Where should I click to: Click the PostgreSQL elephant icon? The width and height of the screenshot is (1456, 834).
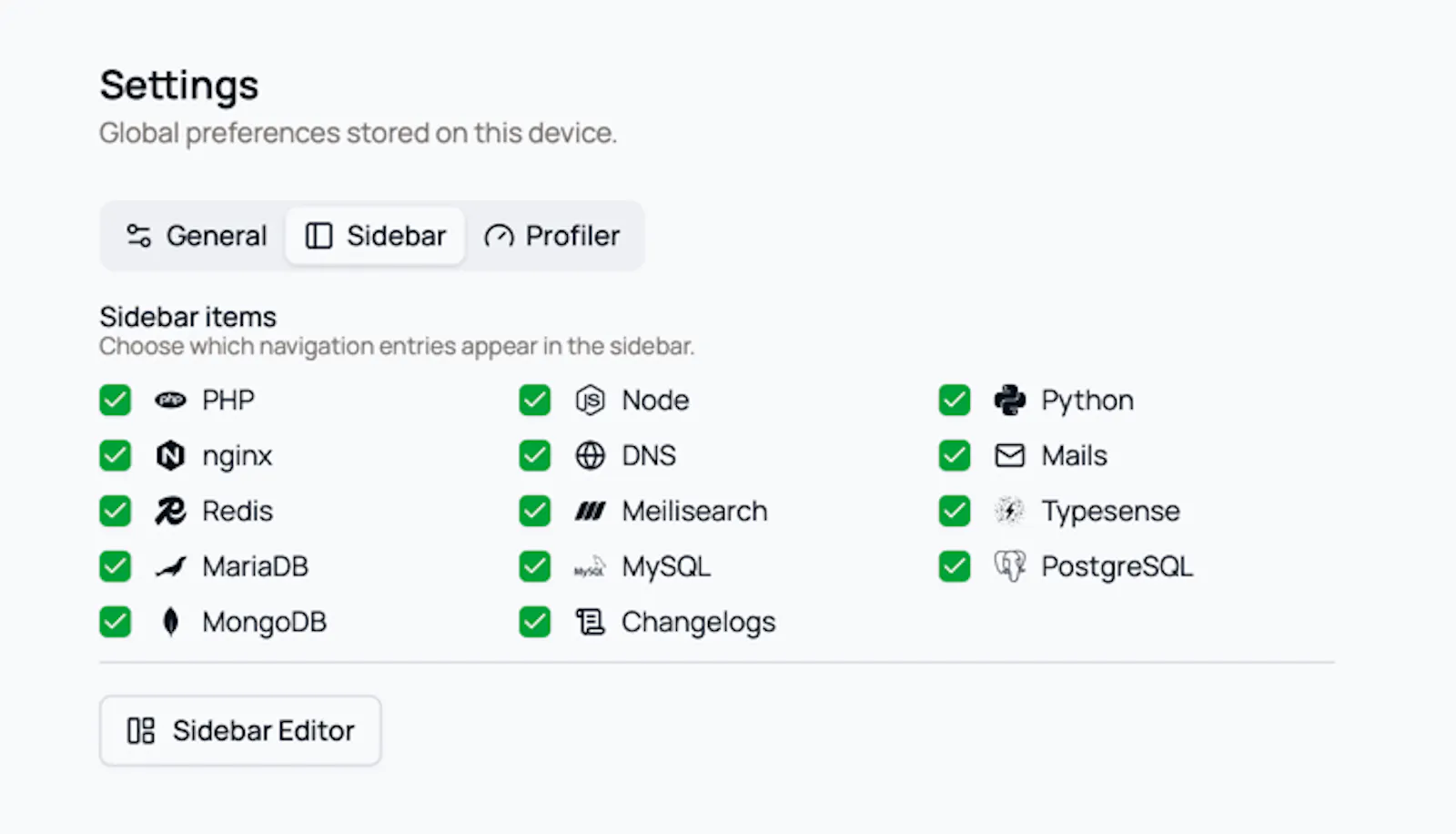(x=1009, y=566)
